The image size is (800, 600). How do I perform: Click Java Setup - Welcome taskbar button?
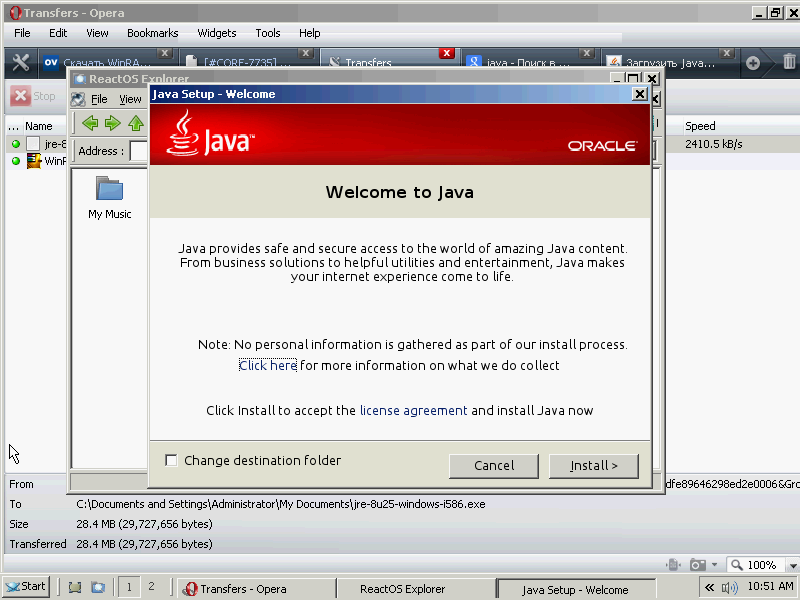coord(575,589)
